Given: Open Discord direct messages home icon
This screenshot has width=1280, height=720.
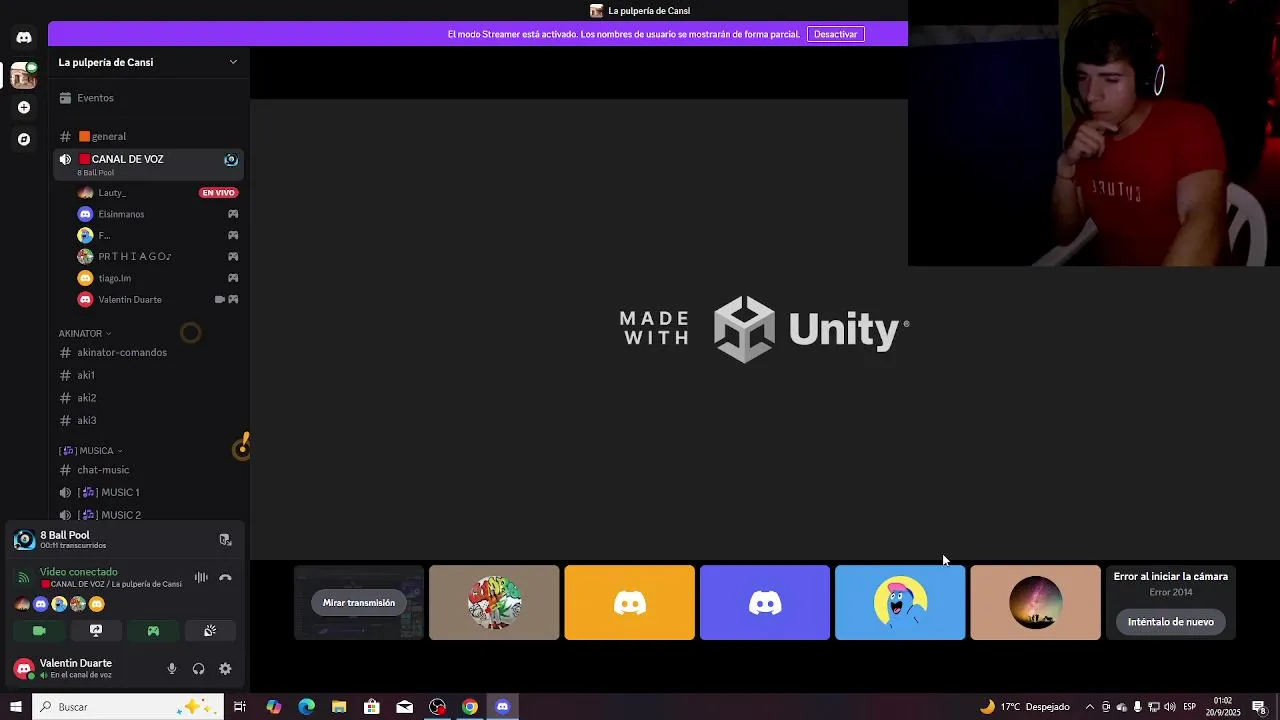Looking at the screenshot, I should [x=24, y=38].
